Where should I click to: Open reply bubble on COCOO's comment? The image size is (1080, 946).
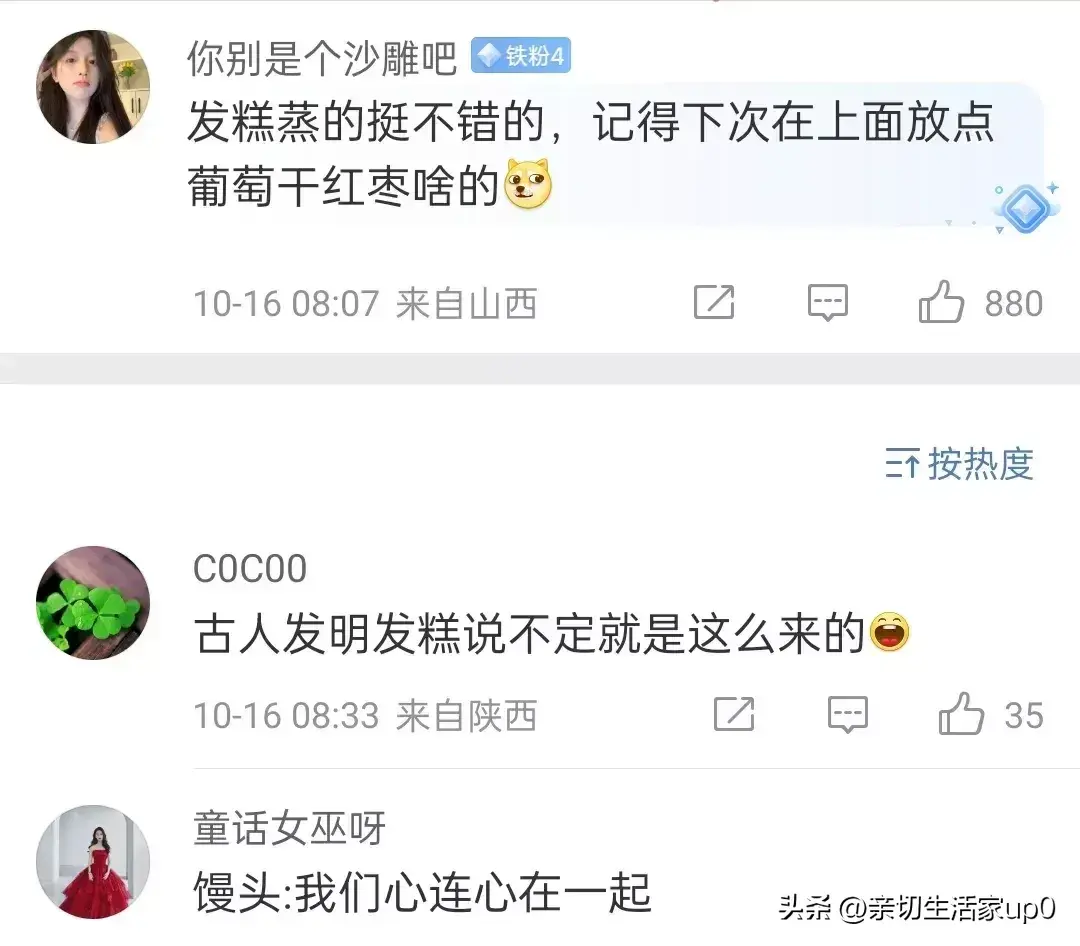(847, 714)
